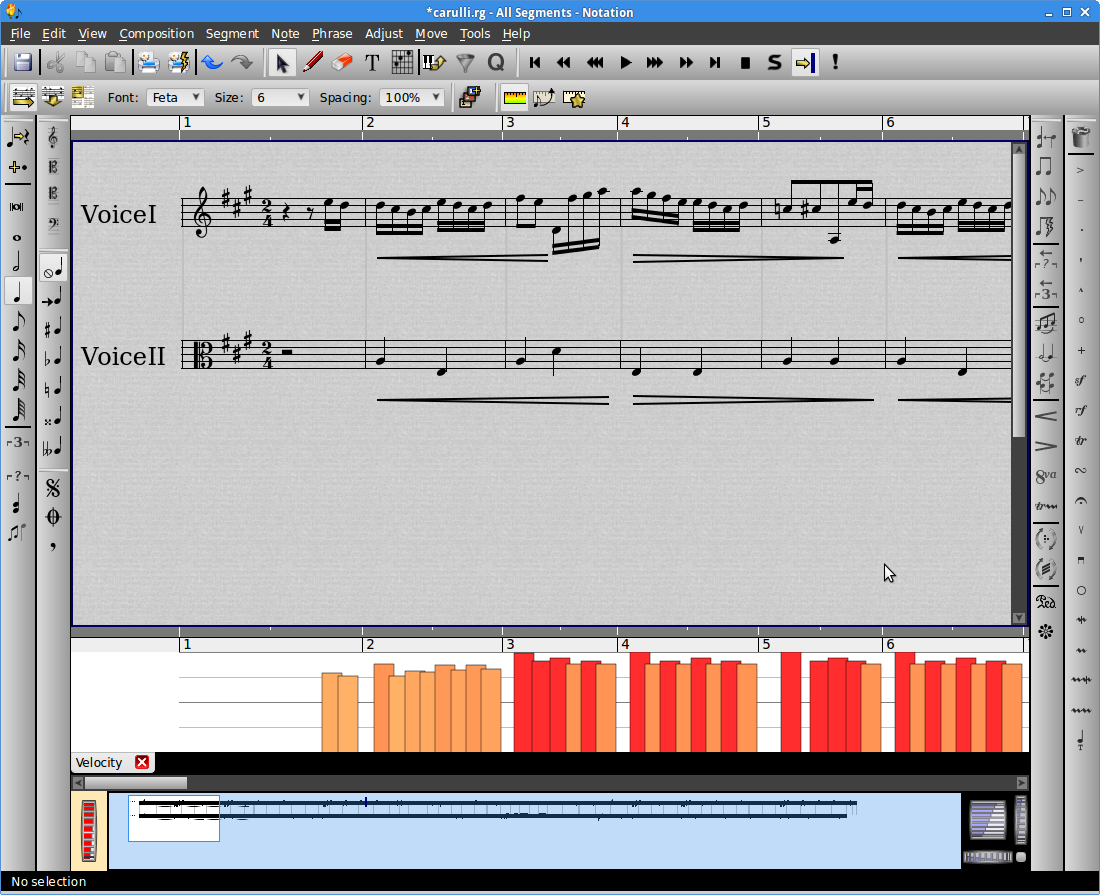Viewport: 1100px width, 895px height.
Task: Click the panic exclamation button
Action: (x=835, y=62)
